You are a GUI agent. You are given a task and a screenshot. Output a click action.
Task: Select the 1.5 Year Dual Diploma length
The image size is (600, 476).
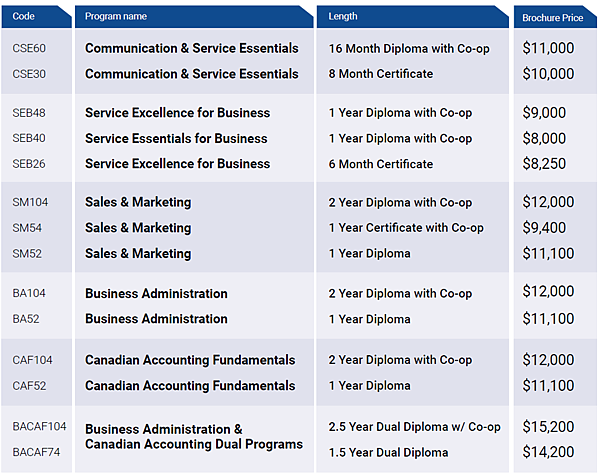pyautogui.click(x=388, y=452)
